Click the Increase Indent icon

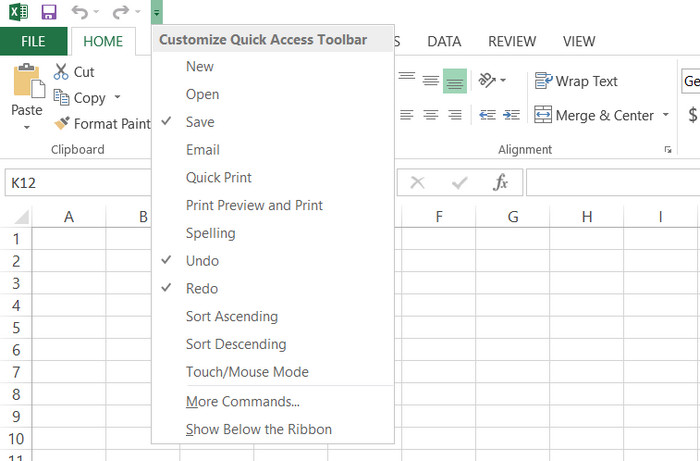coord(511,115)
